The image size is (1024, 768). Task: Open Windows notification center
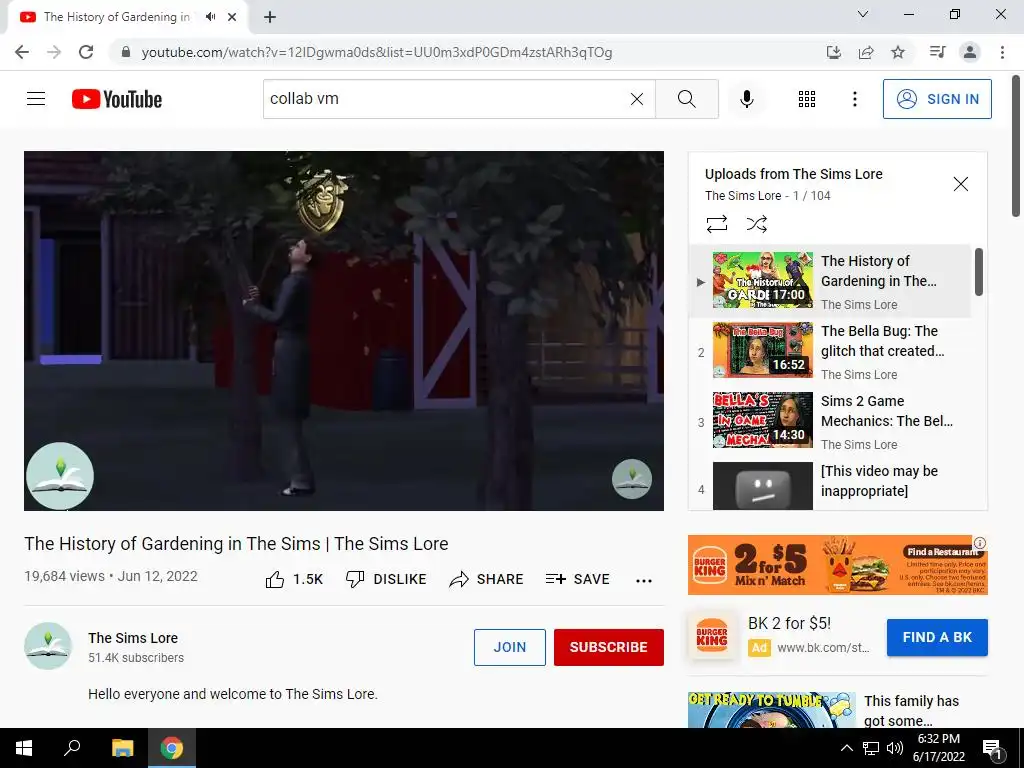992,749
